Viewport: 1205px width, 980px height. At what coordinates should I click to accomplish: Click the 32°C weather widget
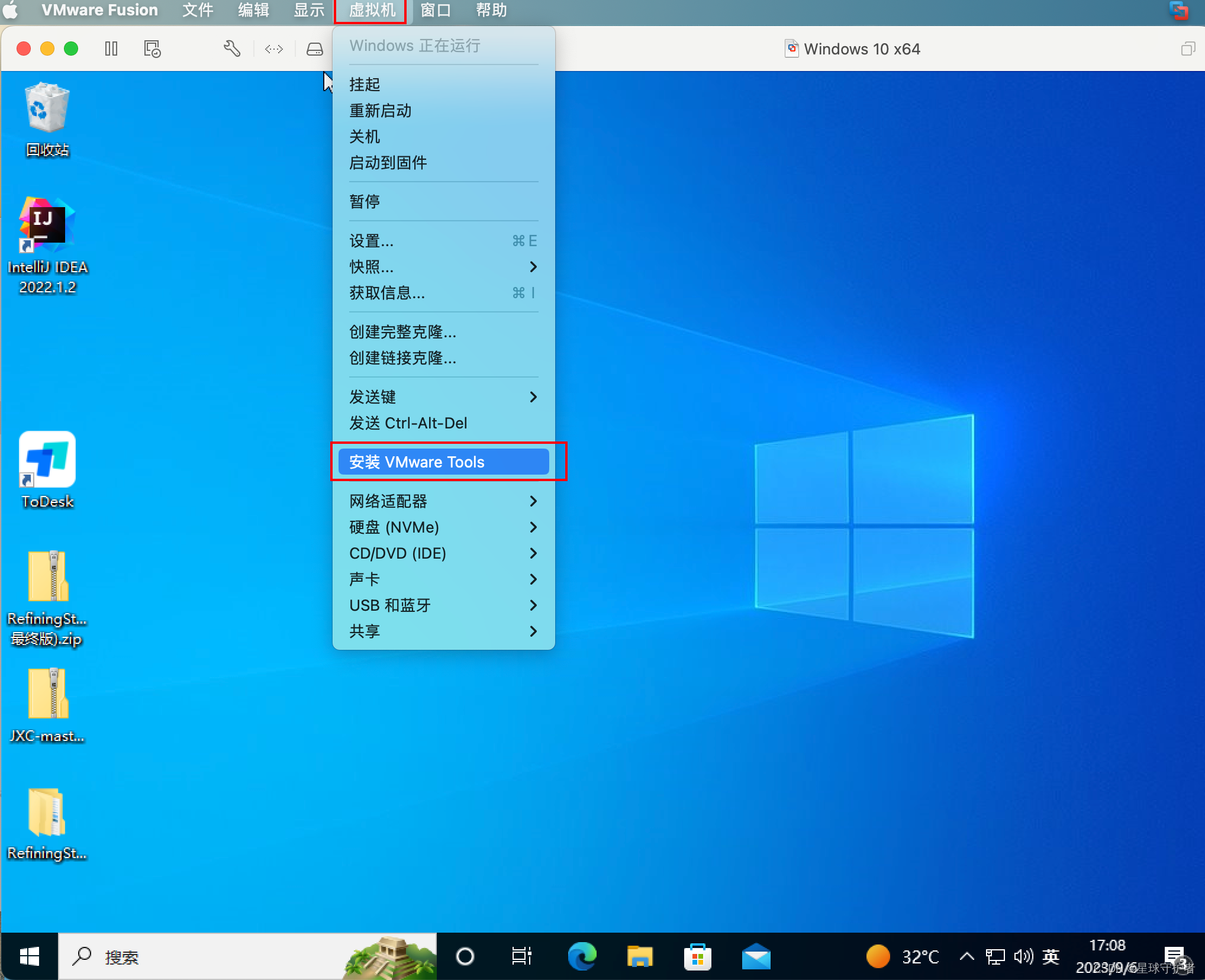click(903, 956)
